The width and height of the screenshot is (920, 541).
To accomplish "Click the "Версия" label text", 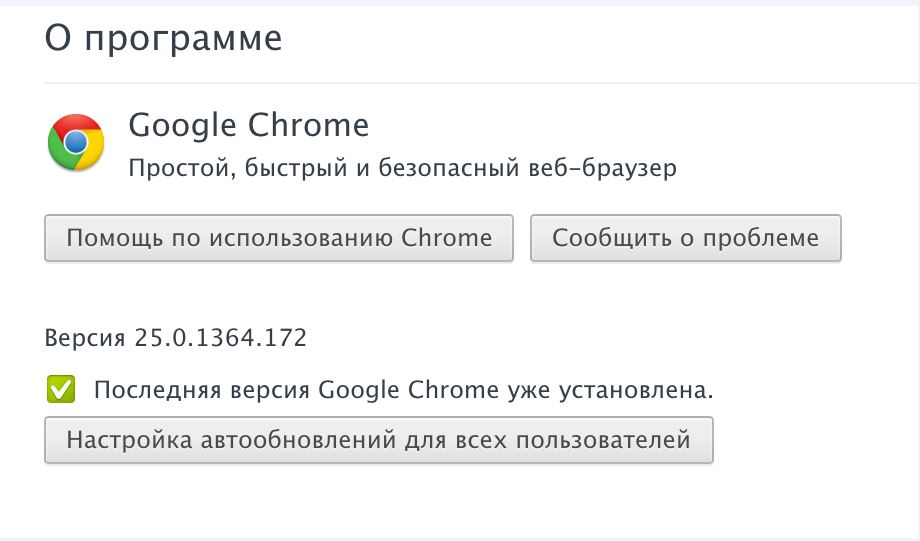I will 87,338.
